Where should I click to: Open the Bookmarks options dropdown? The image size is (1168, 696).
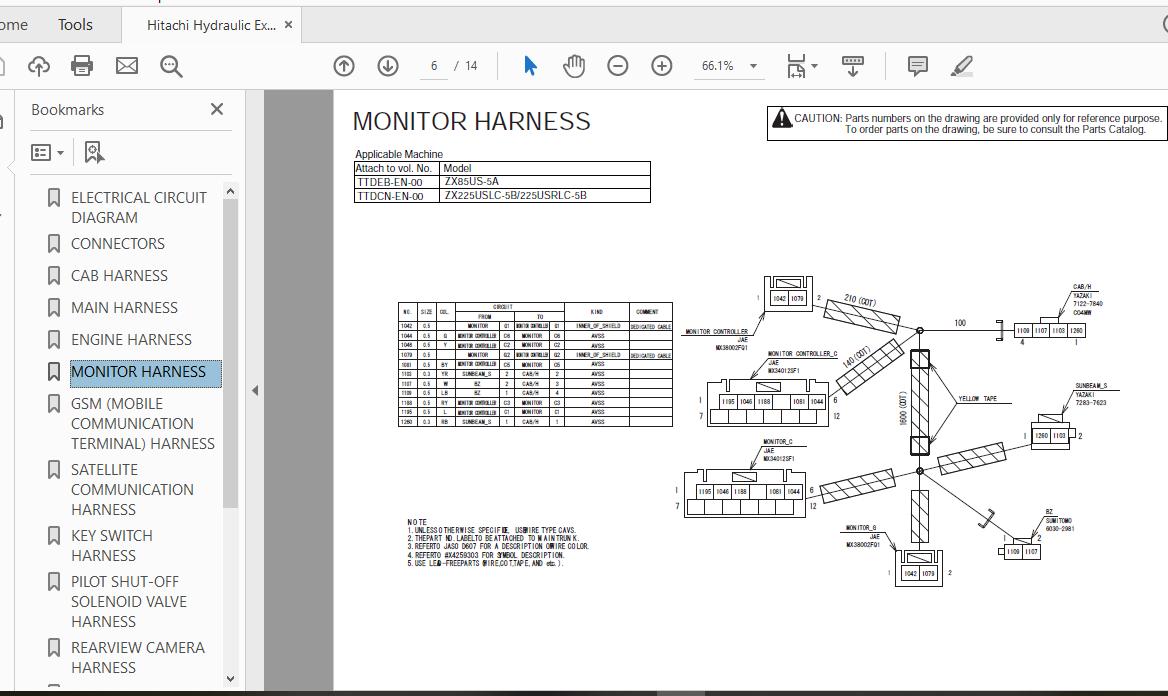[x=45, y=151]
